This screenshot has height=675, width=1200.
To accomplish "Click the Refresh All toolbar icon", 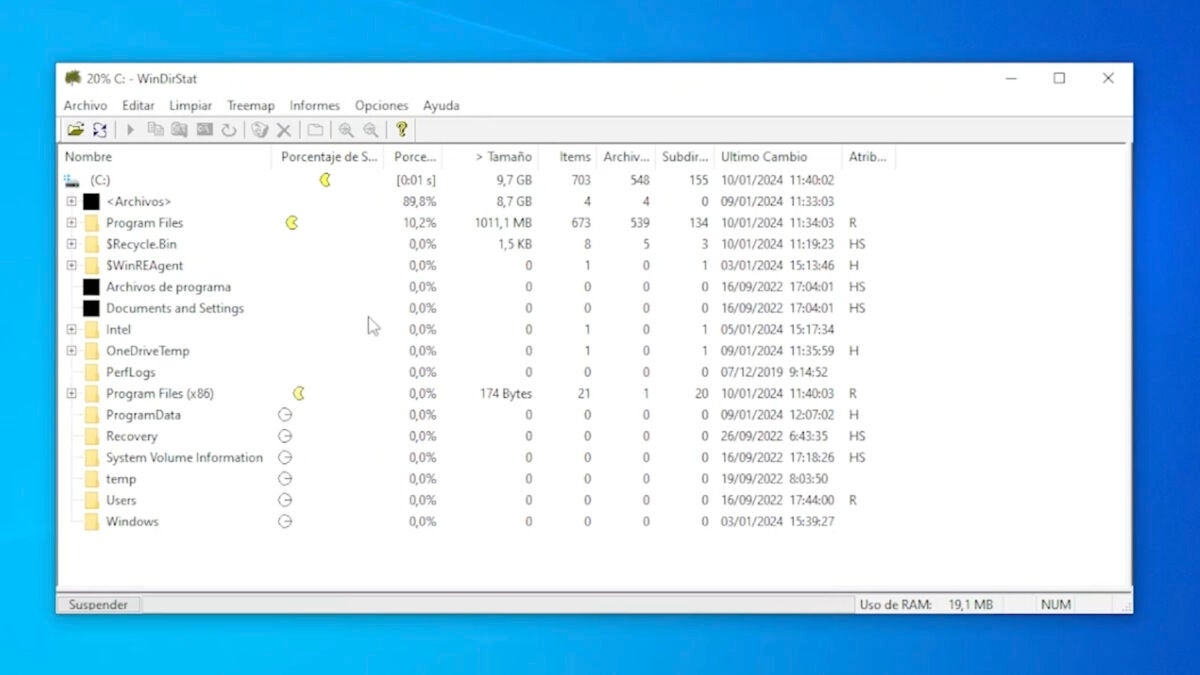I will tap(100, 130).
